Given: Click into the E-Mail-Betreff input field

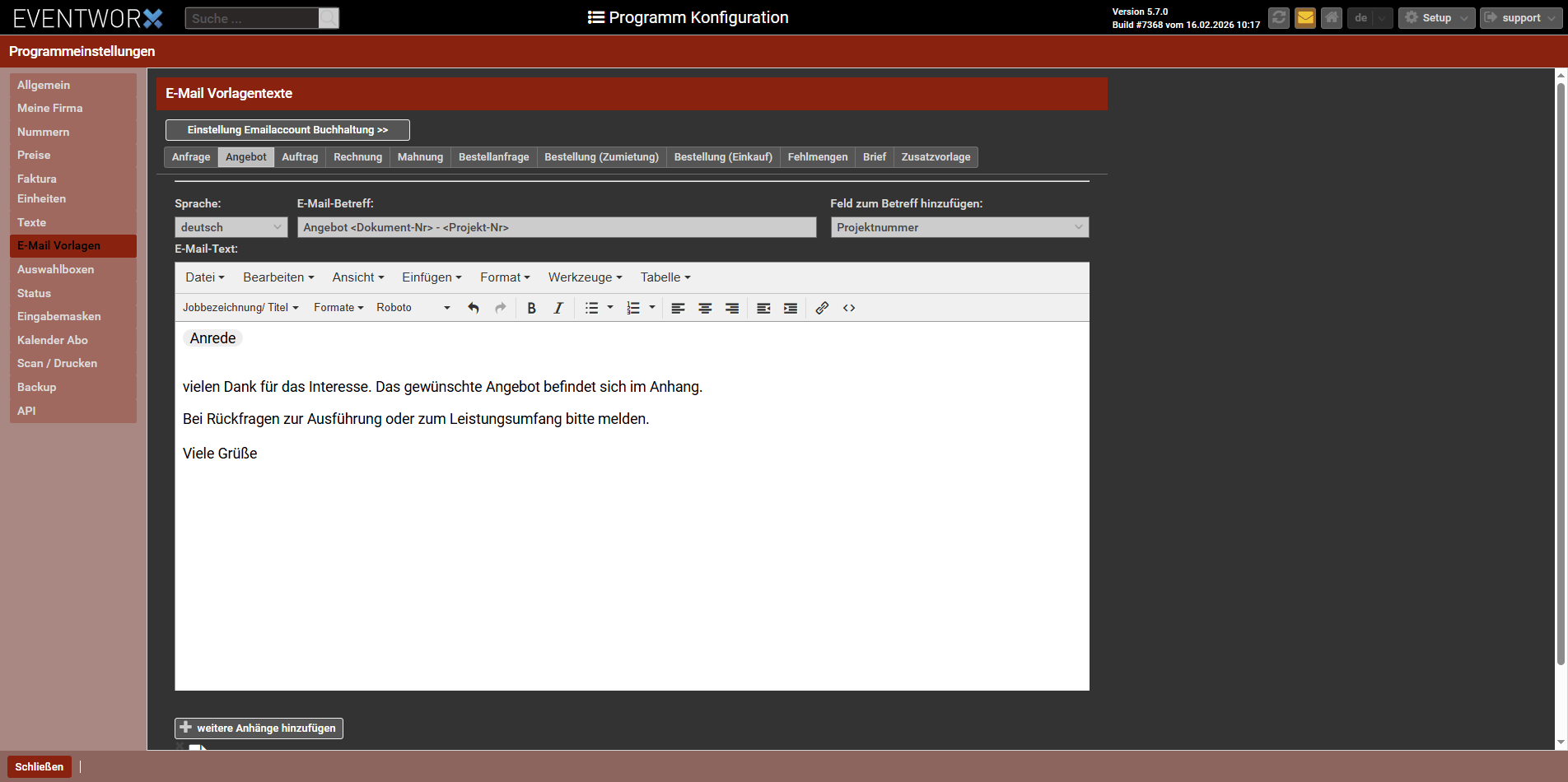Looking at the screenshot, I should 557,227.
